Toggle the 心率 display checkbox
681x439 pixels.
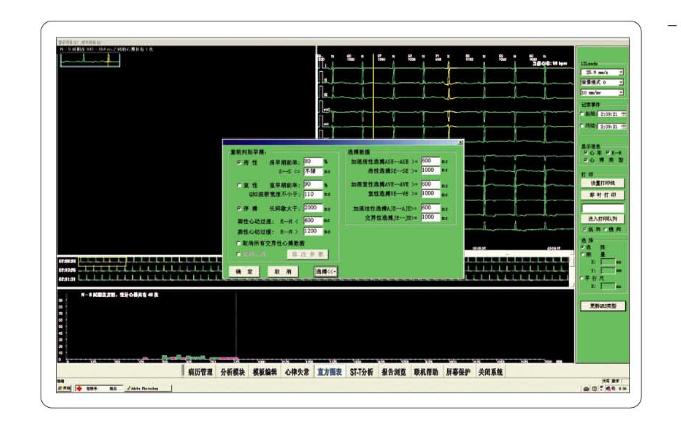[586, 153]
